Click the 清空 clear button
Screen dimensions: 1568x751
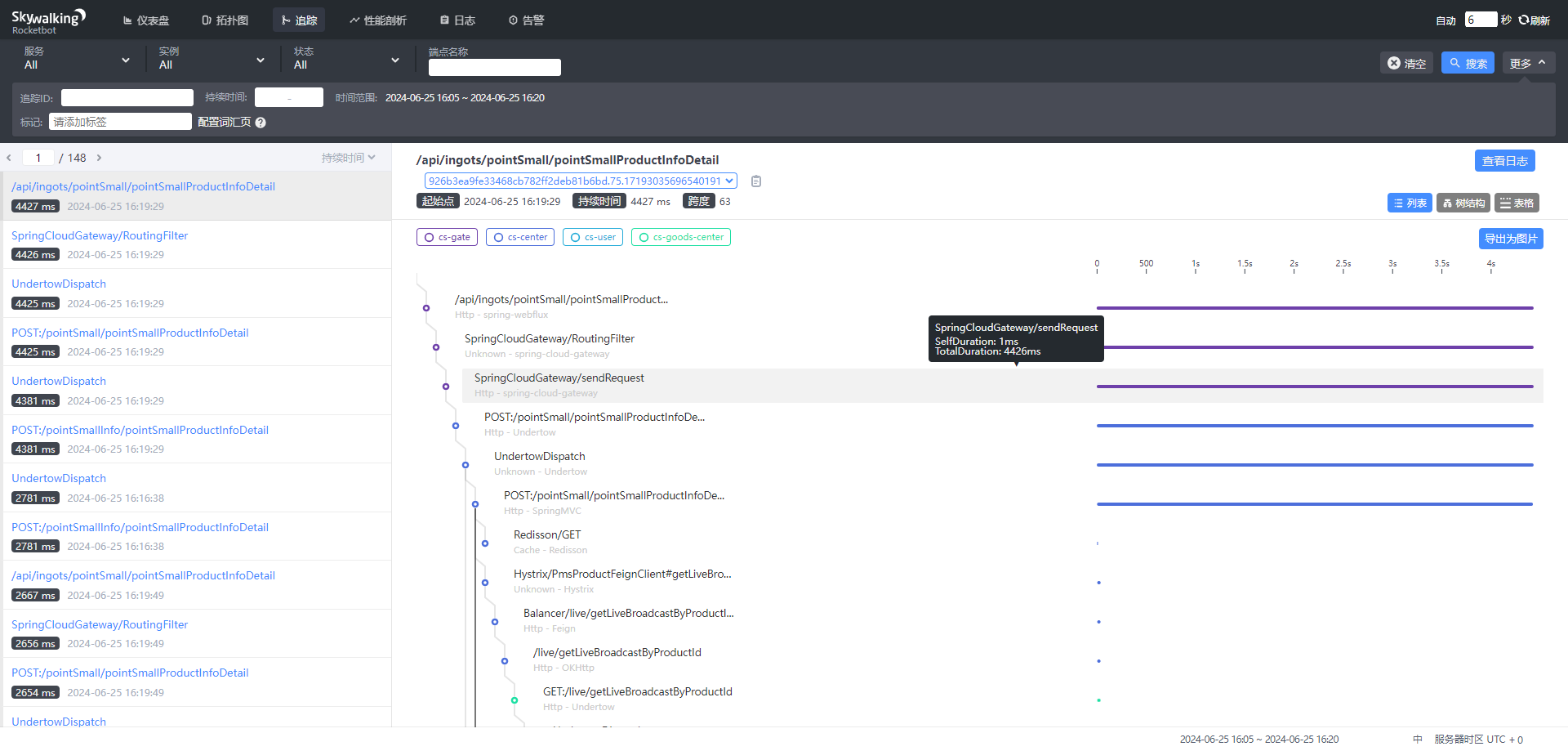click(1406, 63)
